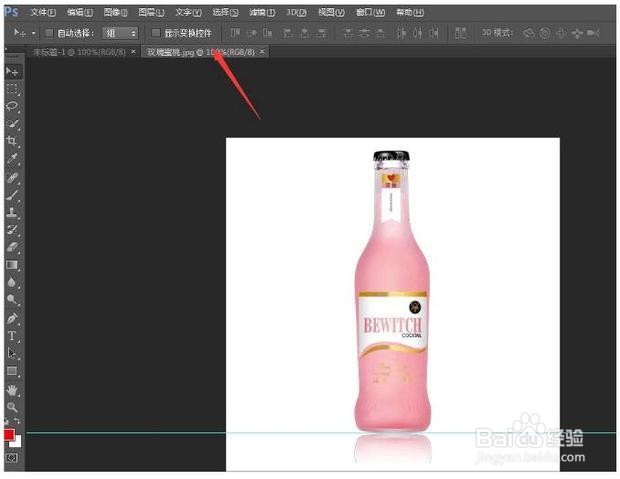Click the Auto-Align Layers options bar icon
Image resolution: width=620 pixels, height=479 pixels.
(460, 33)
